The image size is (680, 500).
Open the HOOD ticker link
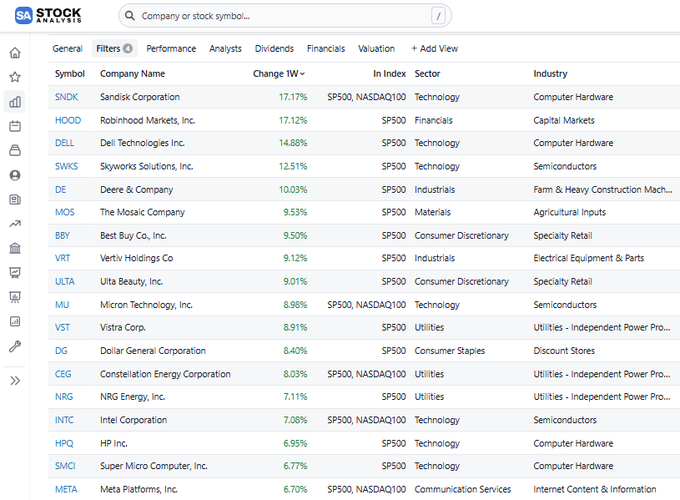click(x=68, y=120)
